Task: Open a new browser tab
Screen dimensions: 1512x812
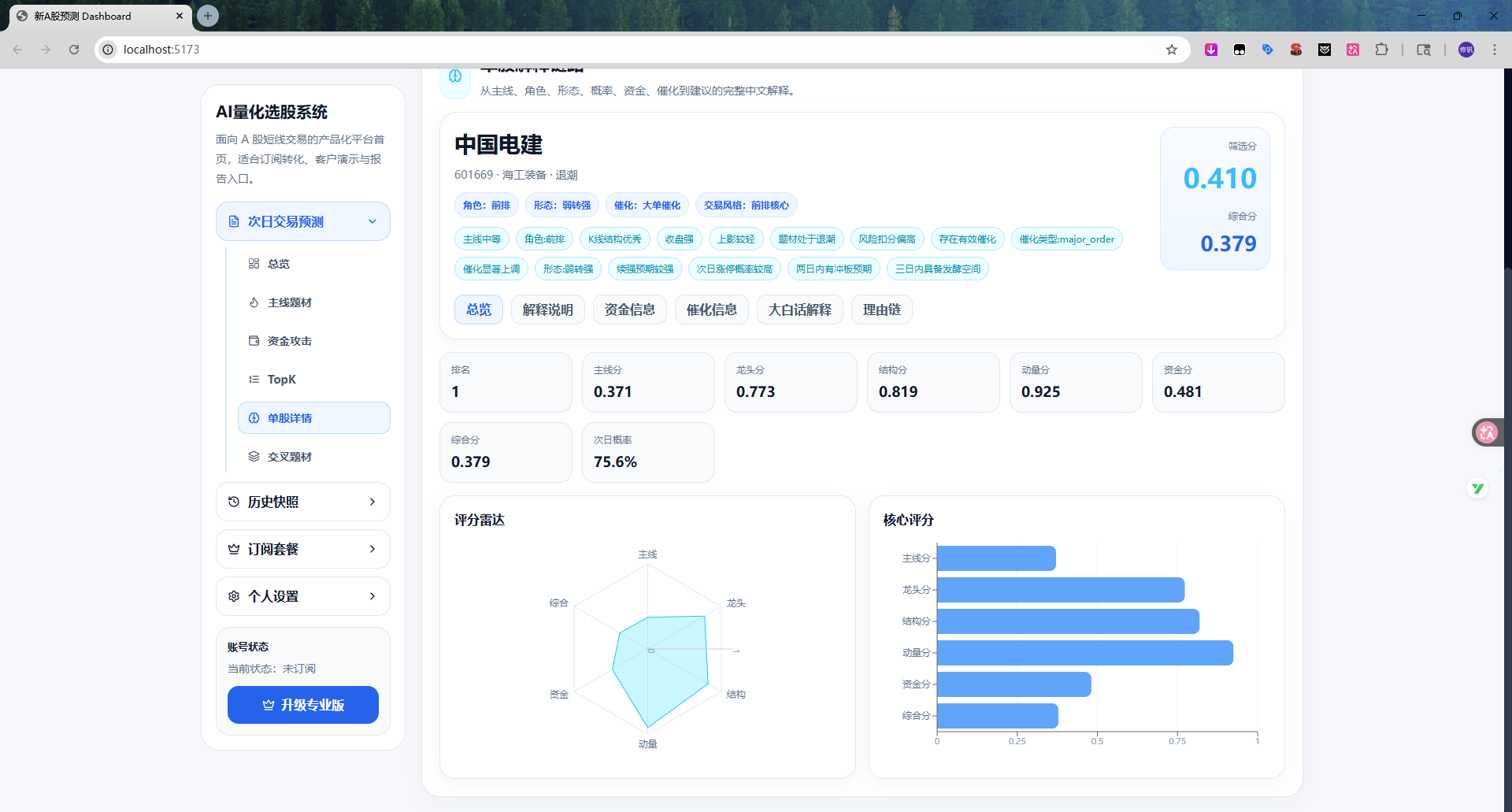Action: [208, 16]
